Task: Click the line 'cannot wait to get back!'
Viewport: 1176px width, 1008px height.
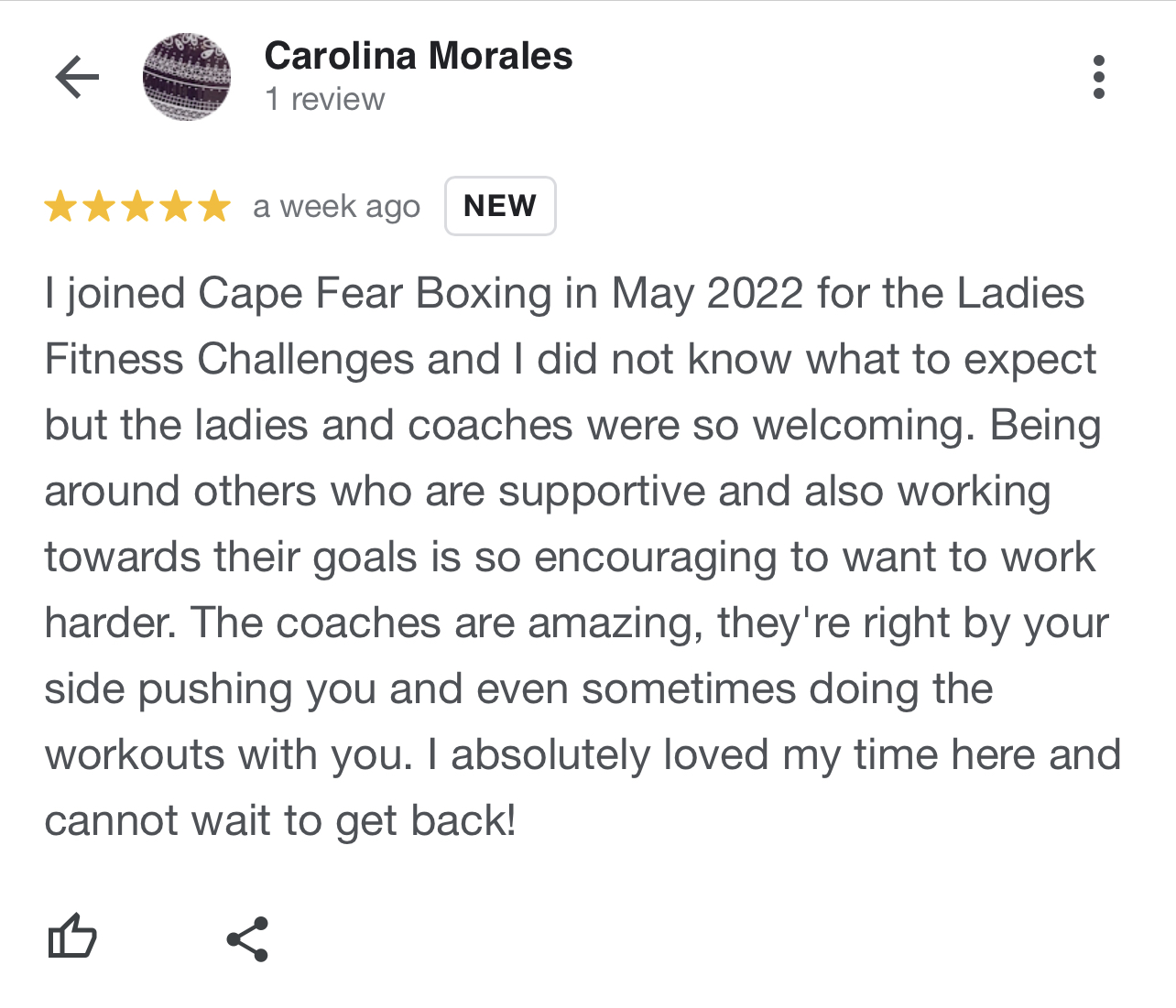Action: tap(280, 821)
